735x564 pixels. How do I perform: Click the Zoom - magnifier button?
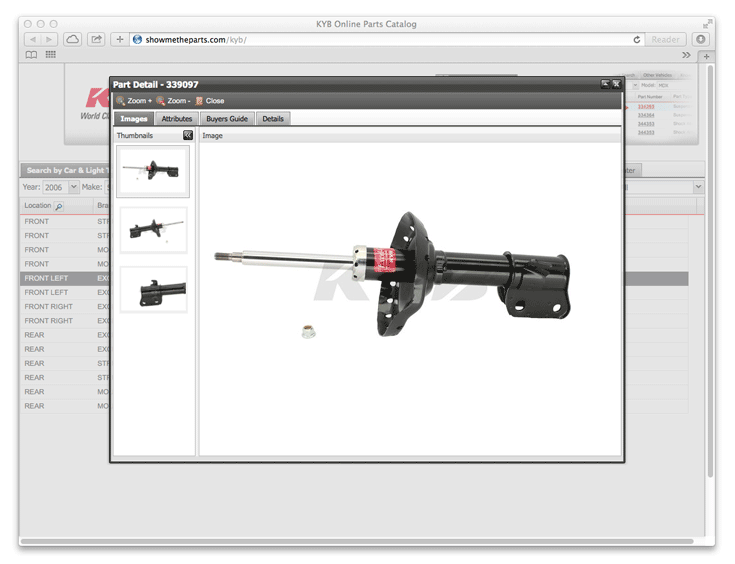click(x=174, y=101)
